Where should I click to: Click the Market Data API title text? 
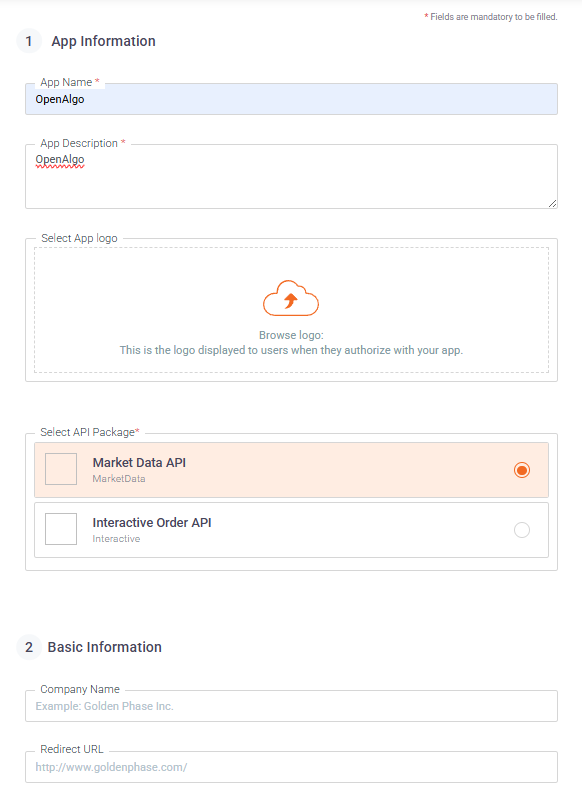coord(139,462)
